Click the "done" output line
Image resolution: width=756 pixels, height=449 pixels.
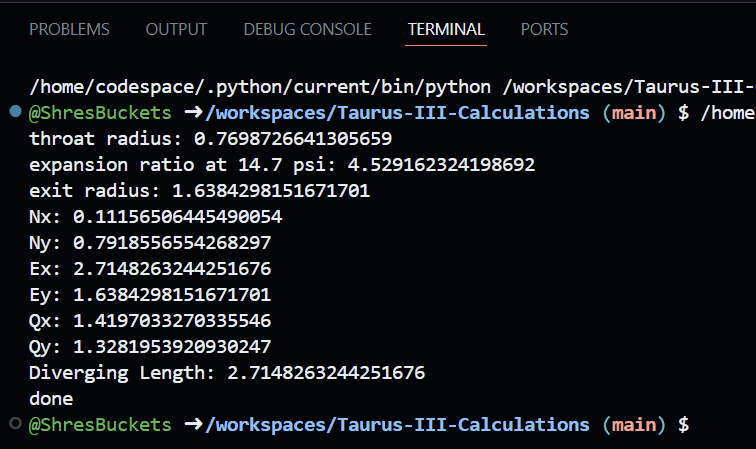coord(51,399)
